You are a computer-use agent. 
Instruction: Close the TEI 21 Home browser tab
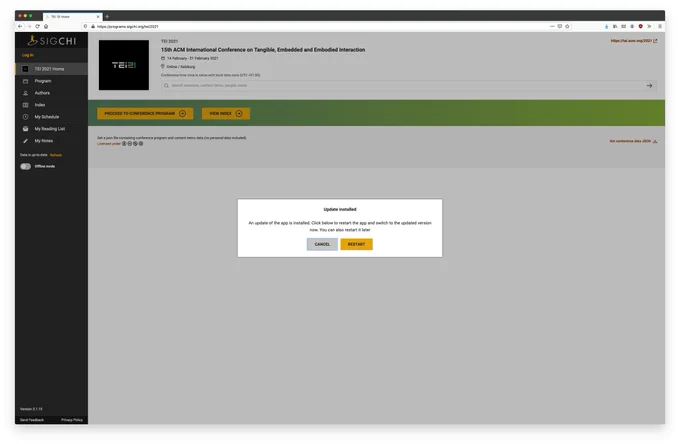98,16
